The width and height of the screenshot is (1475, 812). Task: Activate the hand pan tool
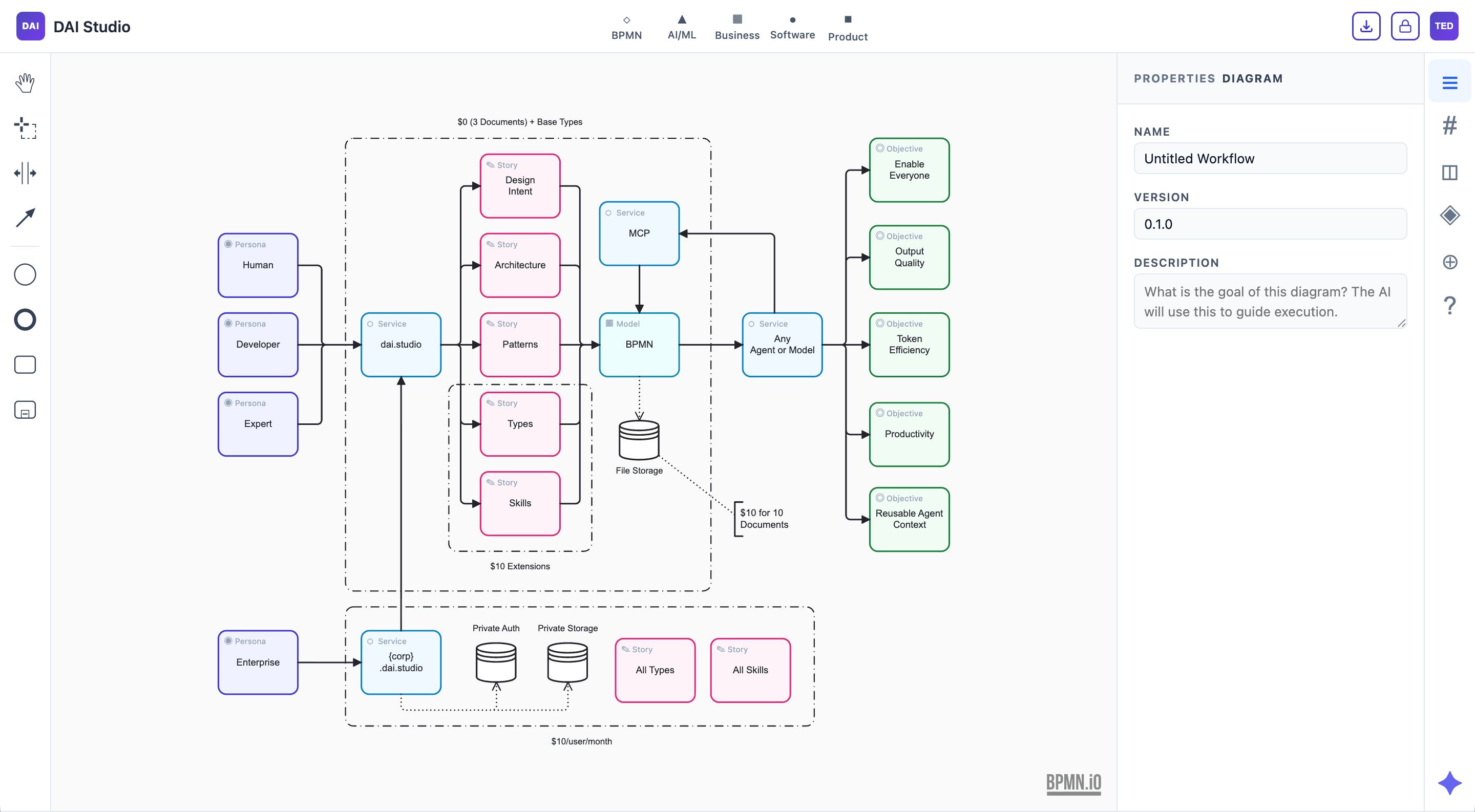coord(25,83)
